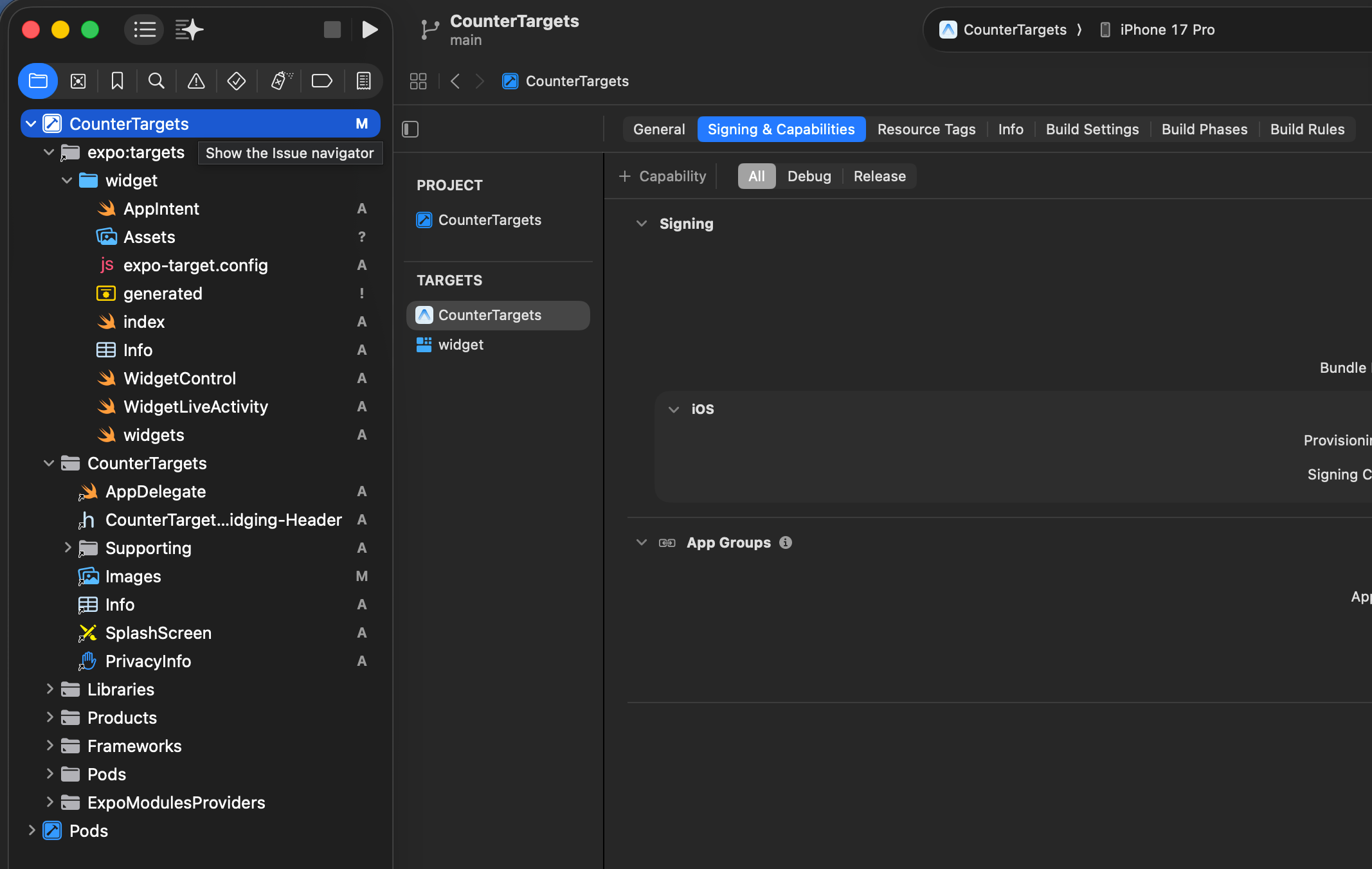Expand the Supporting folder
Screen dimensions: 1372x869
tap(67, 548)
